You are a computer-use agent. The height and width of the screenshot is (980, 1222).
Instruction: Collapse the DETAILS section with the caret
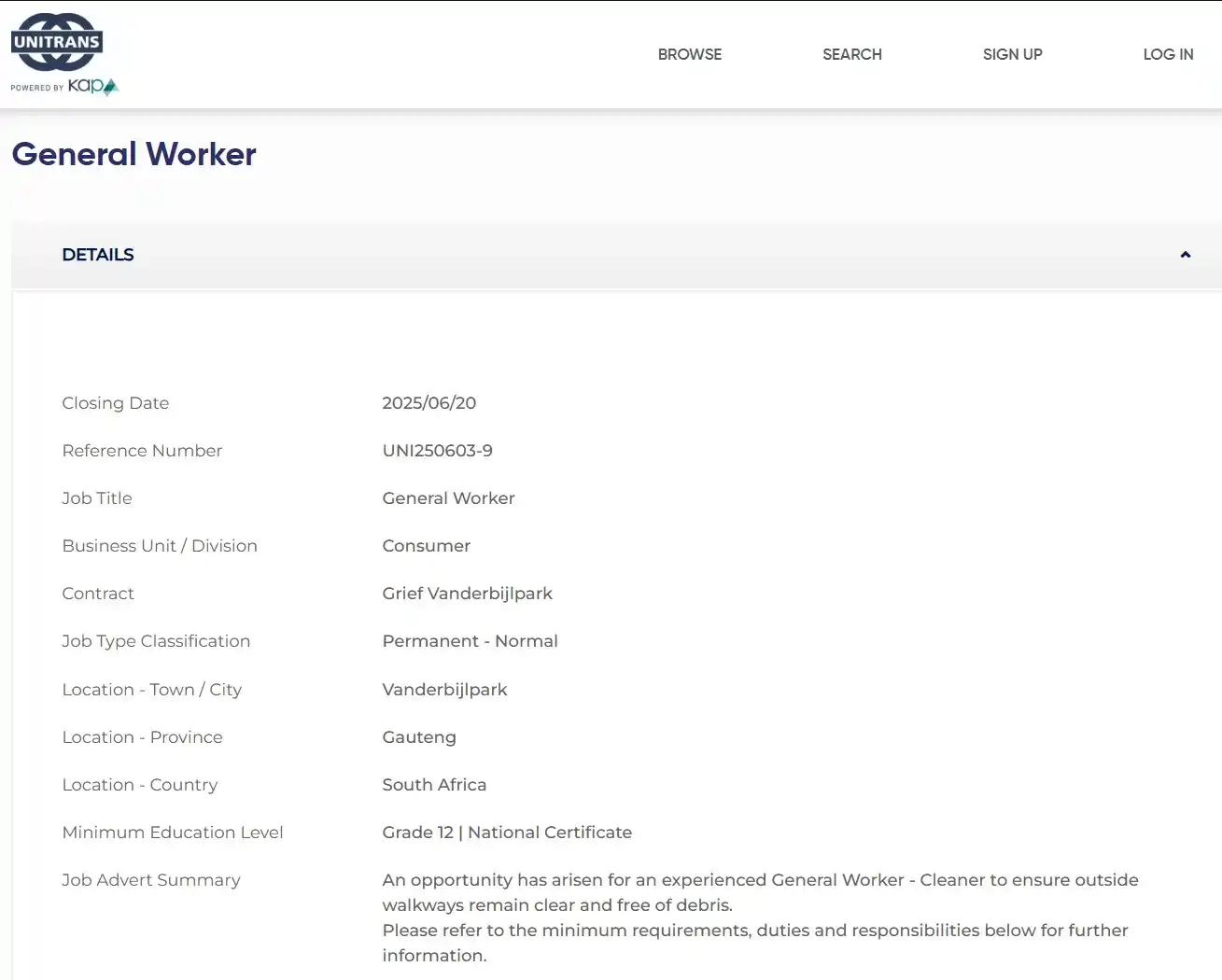coord(1185,255)
